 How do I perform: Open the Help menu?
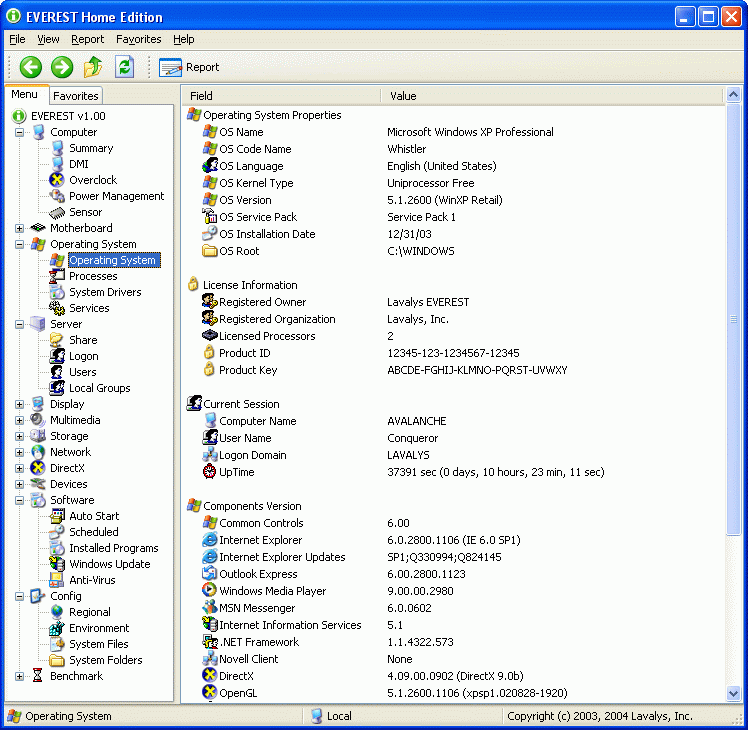tap(184, 39)
